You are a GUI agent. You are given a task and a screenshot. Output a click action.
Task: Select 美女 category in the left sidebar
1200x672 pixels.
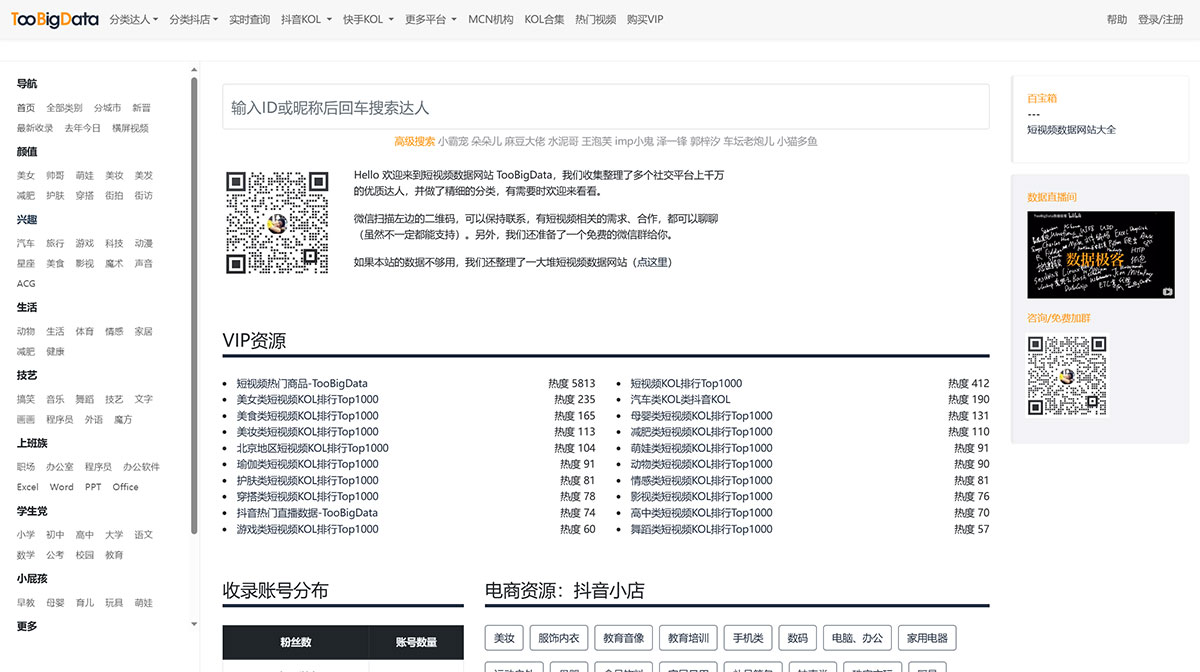point(26,175)
